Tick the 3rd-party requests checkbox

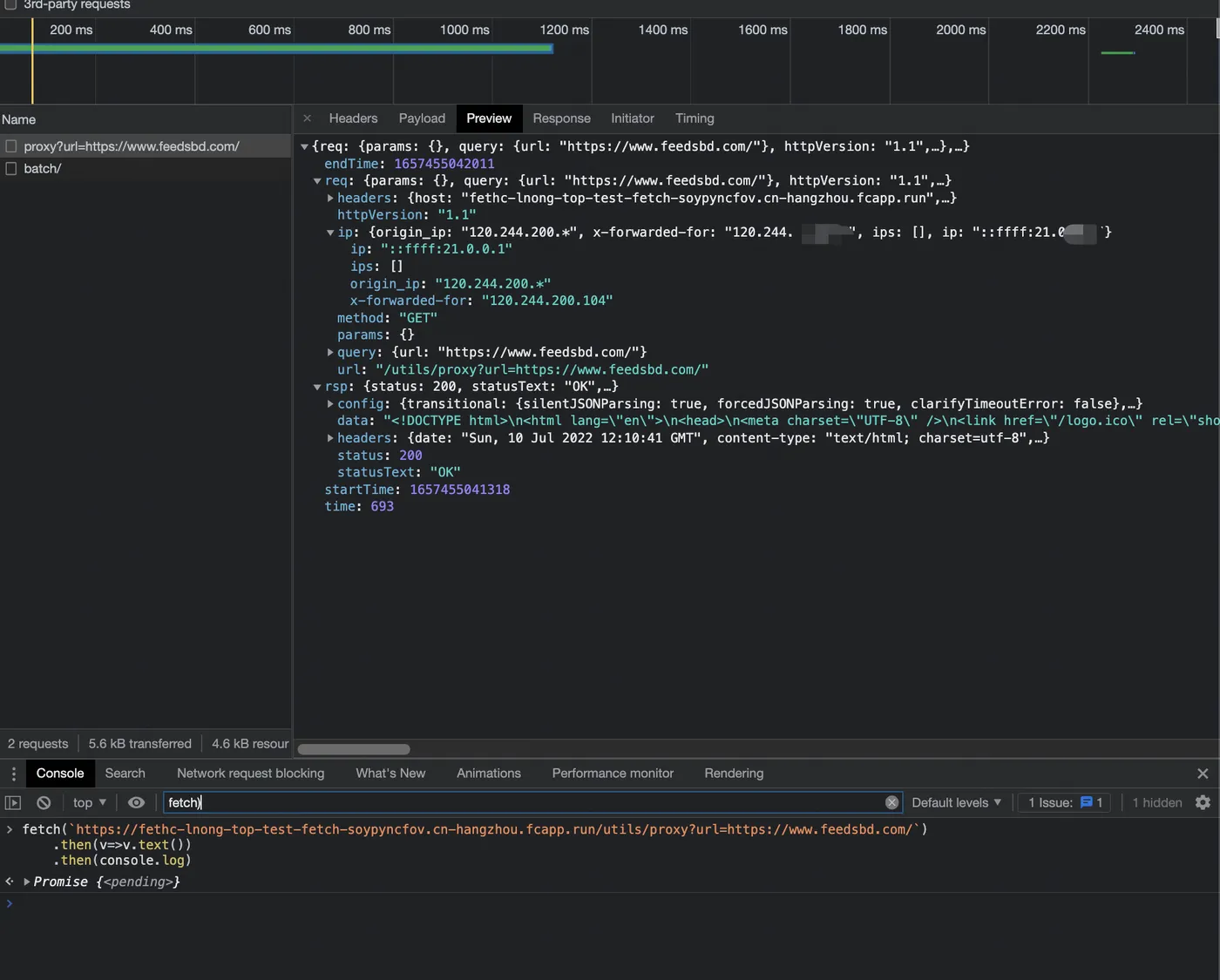pos(10,4)
